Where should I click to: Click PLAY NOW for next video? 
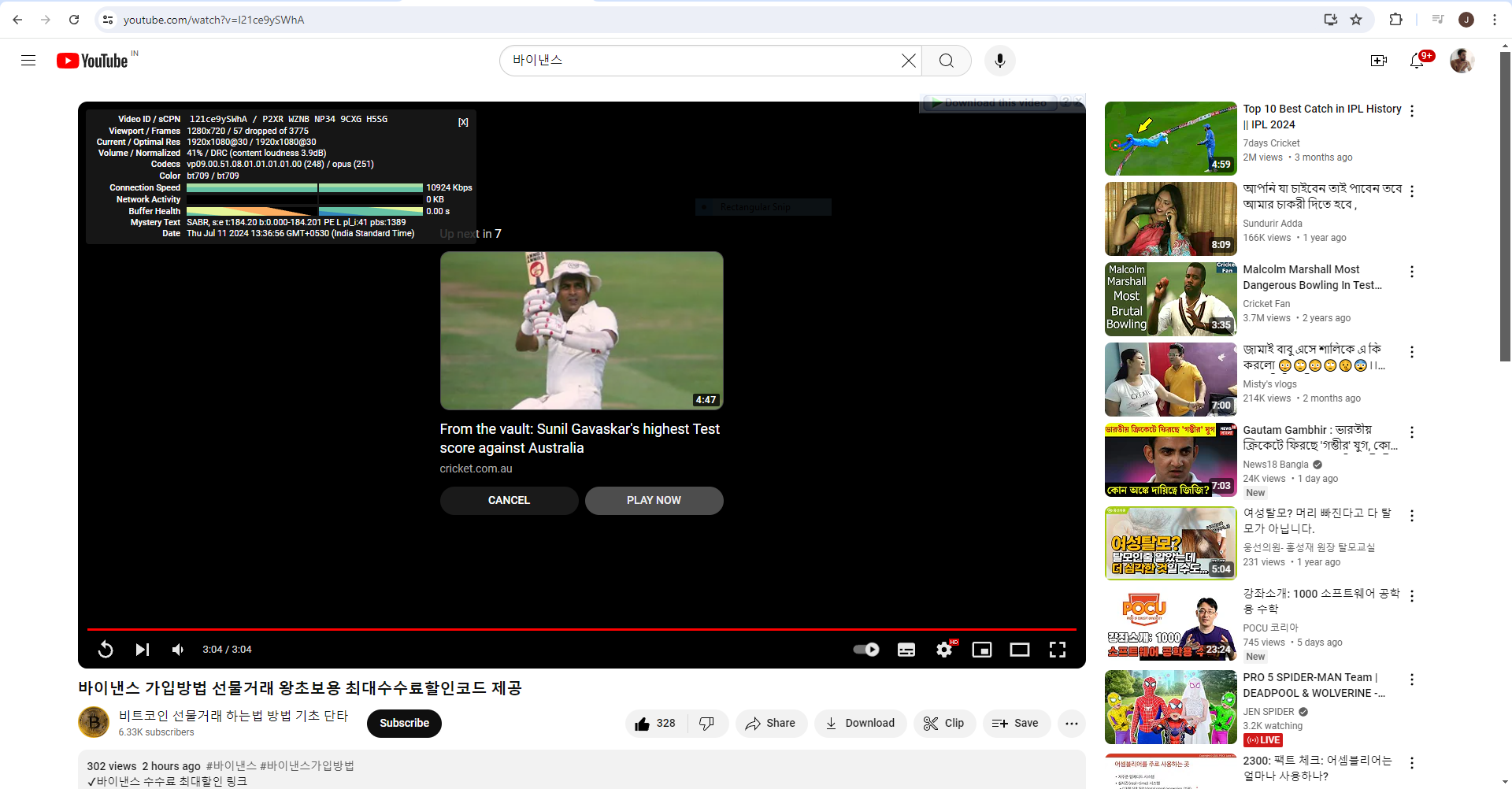(x=654, y=501)
